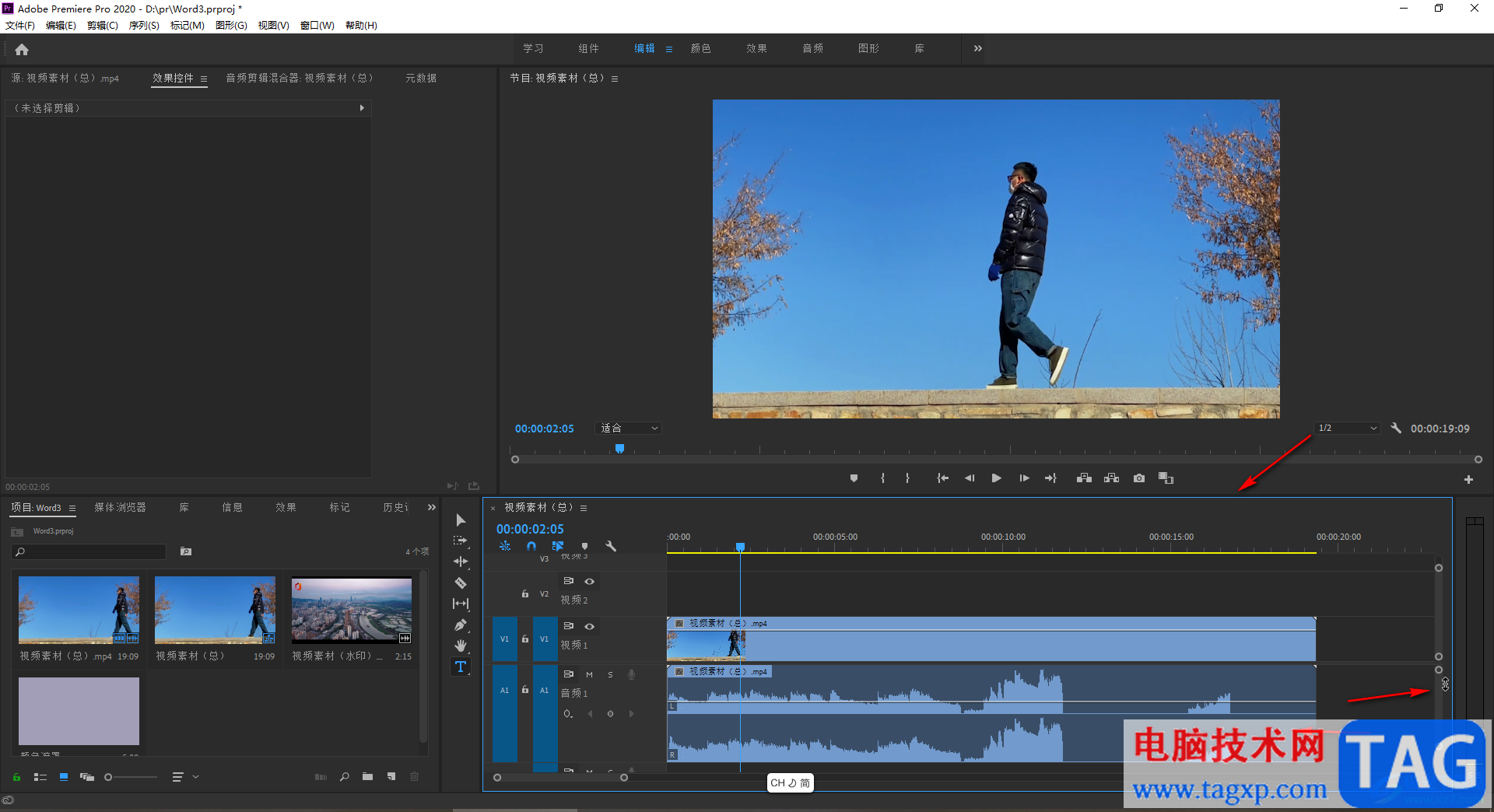Expand the workspace overflow chevron
The image size is (1494, 812).
coord(978,48)
